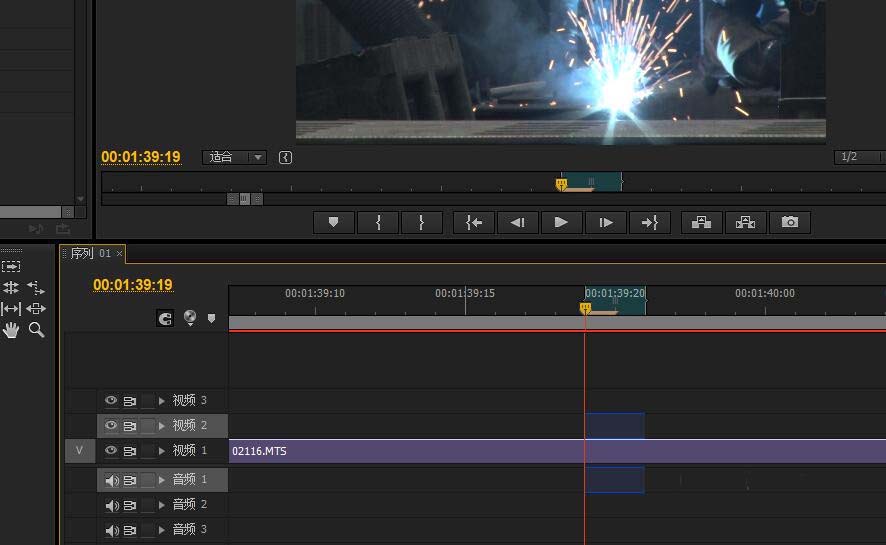Lock the 视频 3 track checkbox

pyautogui.click(x=147, y=401)
